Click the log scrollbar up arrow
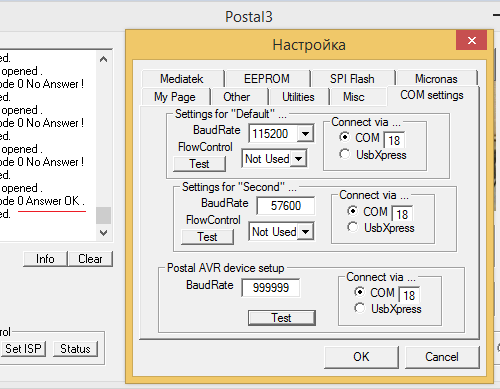500x389 pixels. [104, 59]
